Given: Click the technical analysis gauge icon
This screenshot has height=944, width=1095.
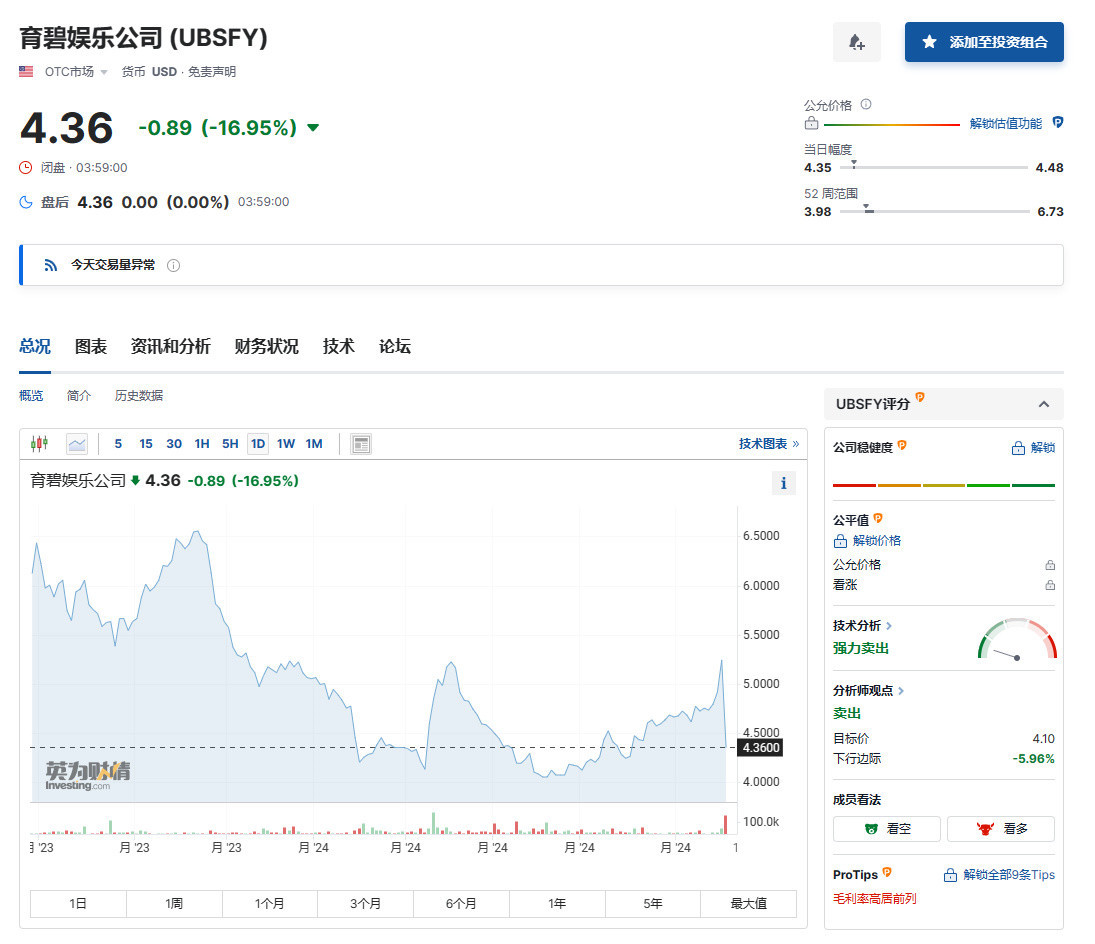Looking at the screenshot, I should point(1016,642).
